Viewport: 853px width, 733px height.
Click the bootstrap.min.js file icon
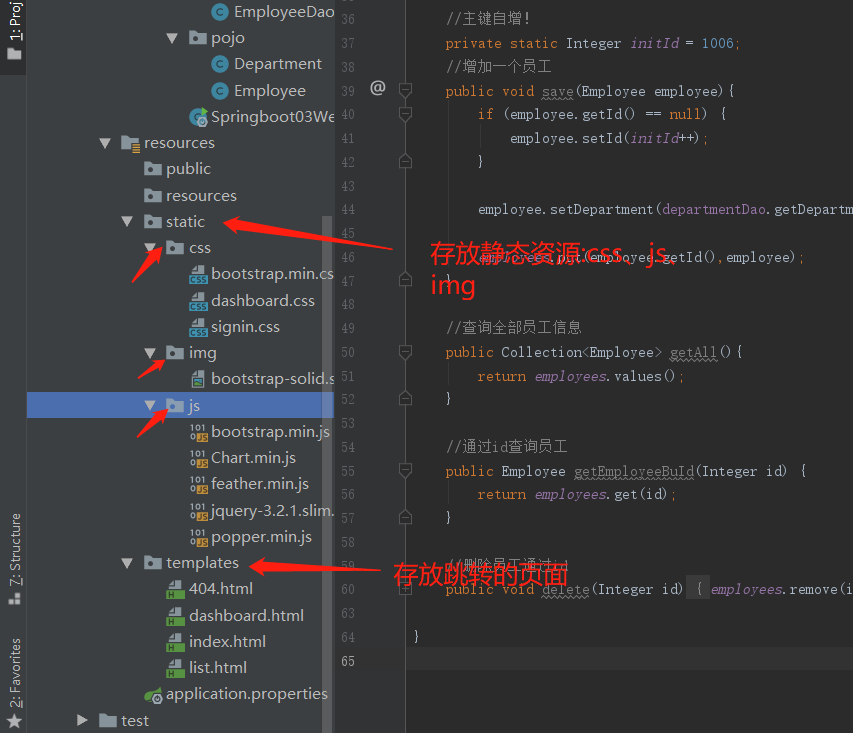pos(199,432)
